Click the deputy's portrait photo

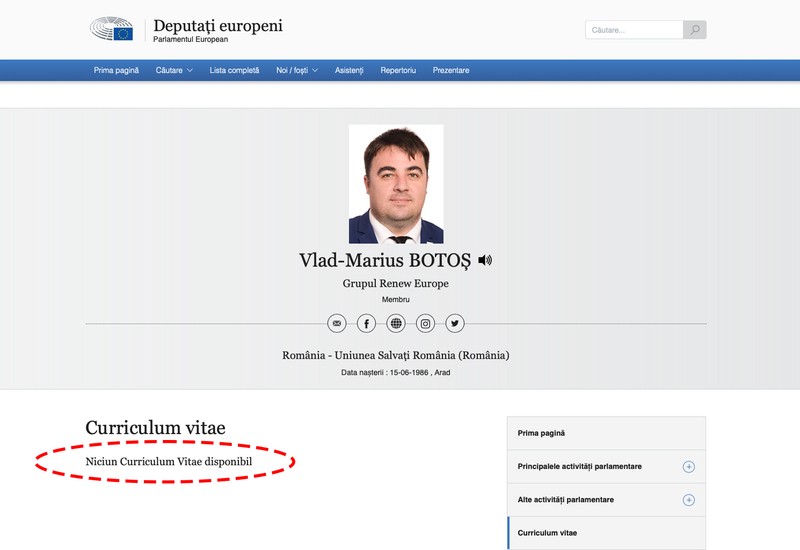(396, 184)
